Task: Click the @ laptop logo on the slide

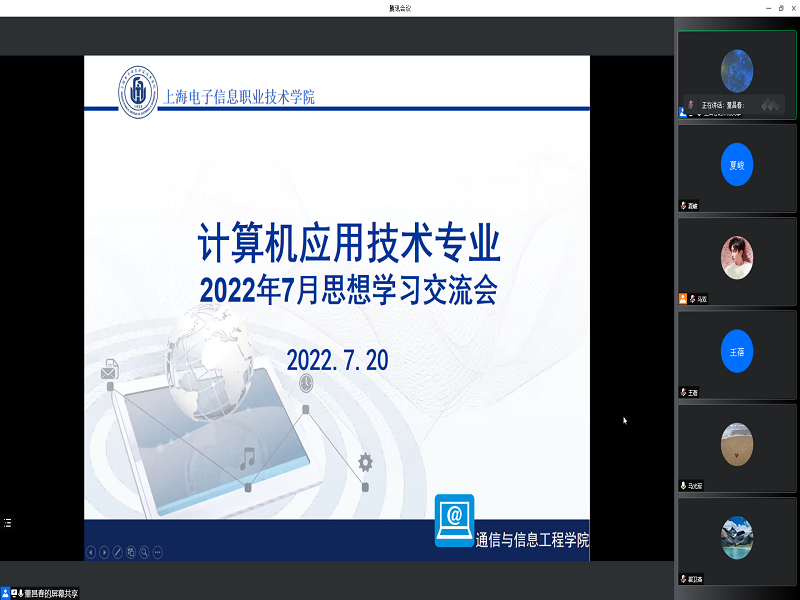Action: 454,519
